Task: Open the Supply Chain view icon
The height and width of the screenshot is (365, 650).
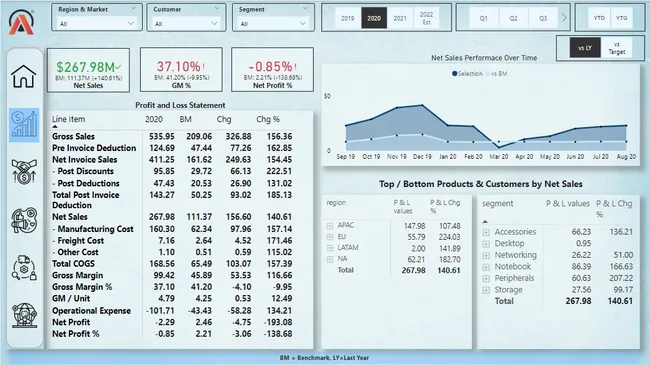Action: pos(24,268)
